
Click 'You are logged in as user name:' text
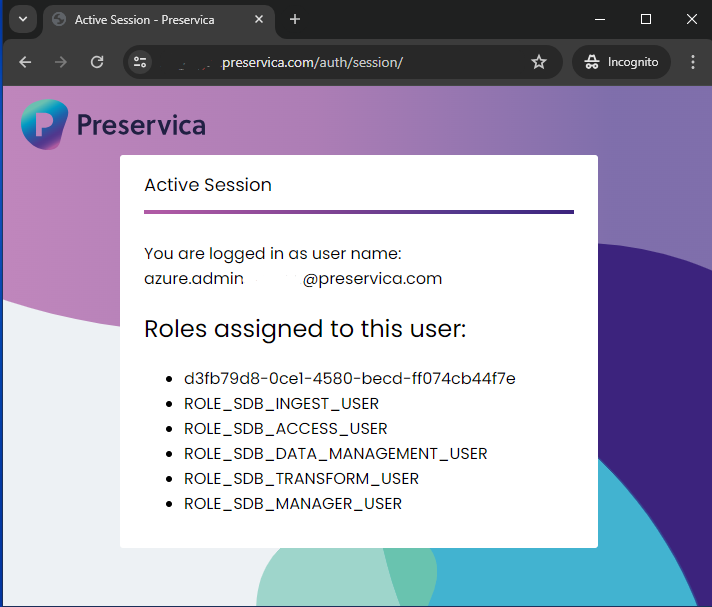tap(273, 253)
